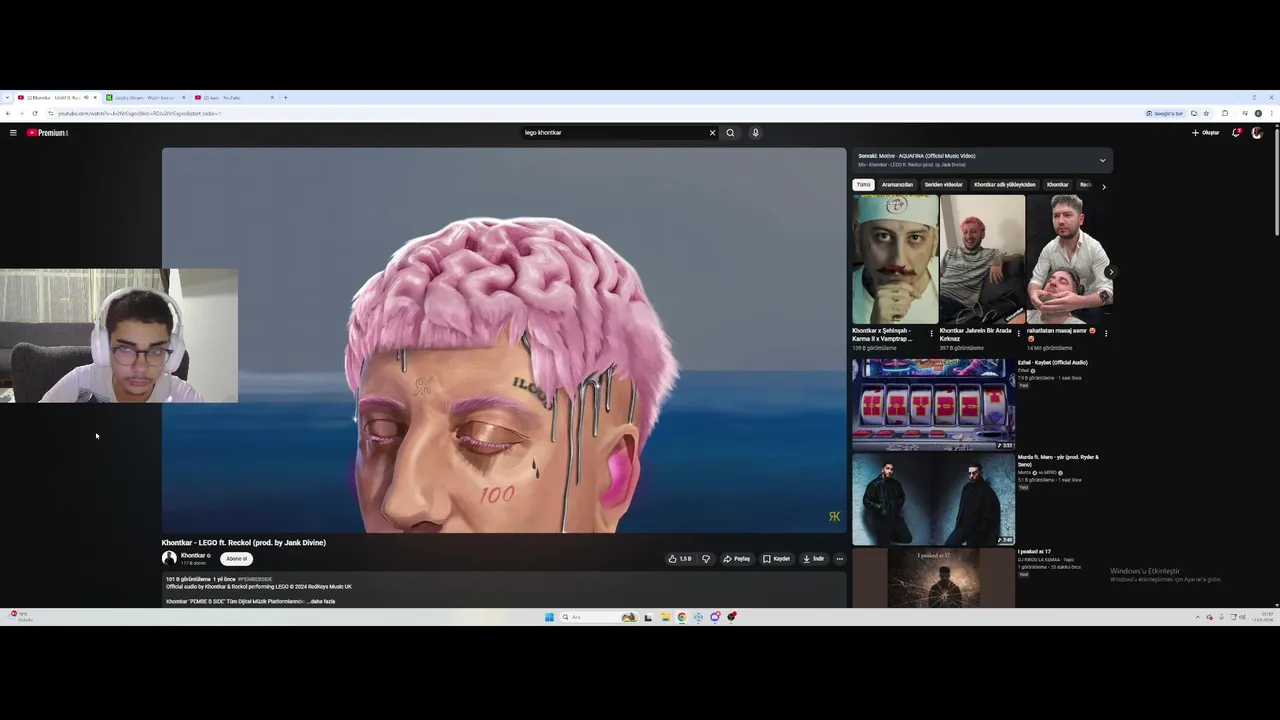Open 'Murda ft. Mero' video thumbnail

click(x=933, y=500)
